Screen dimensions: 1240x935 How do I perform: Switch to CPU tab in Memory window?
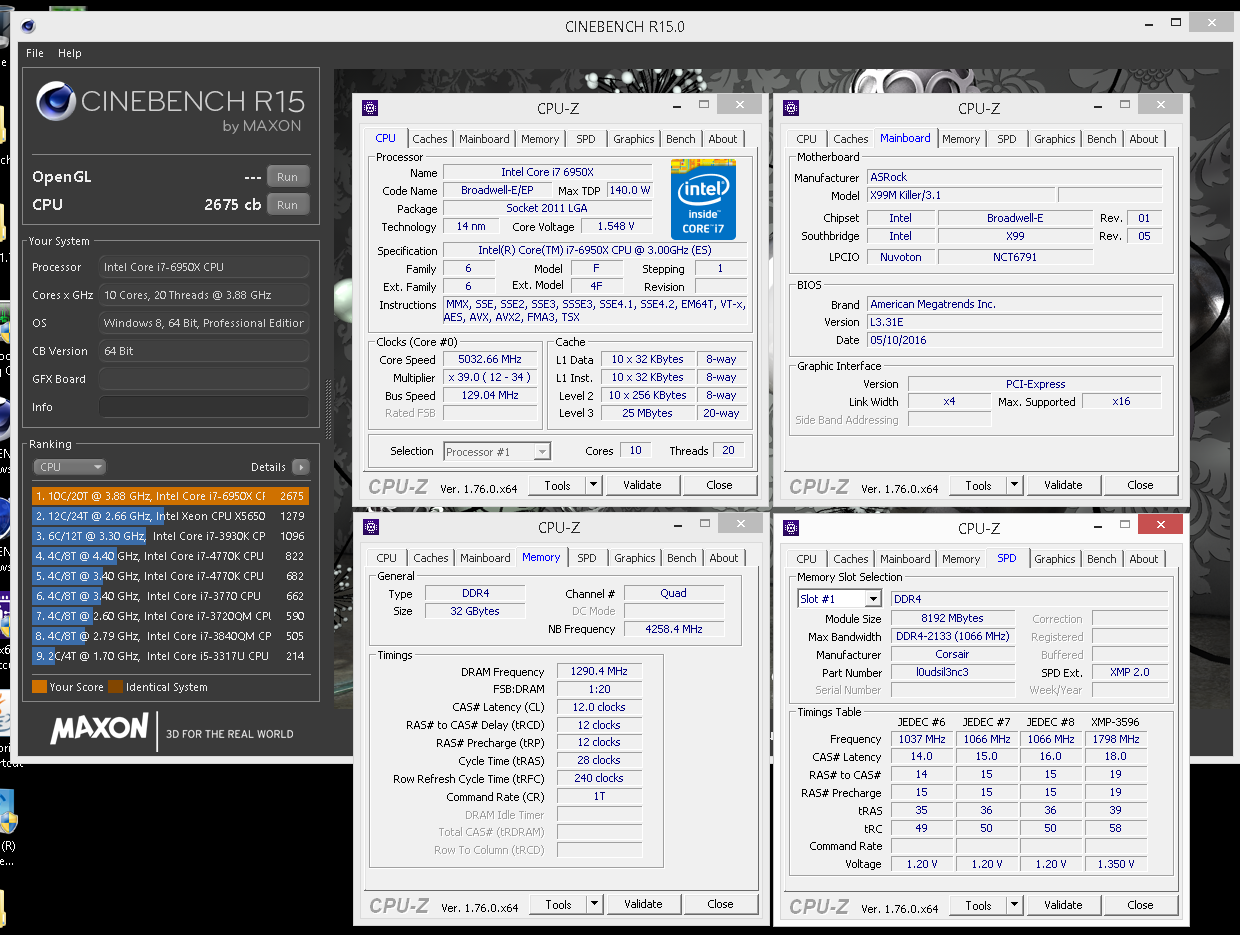click(x=387, y=558)
